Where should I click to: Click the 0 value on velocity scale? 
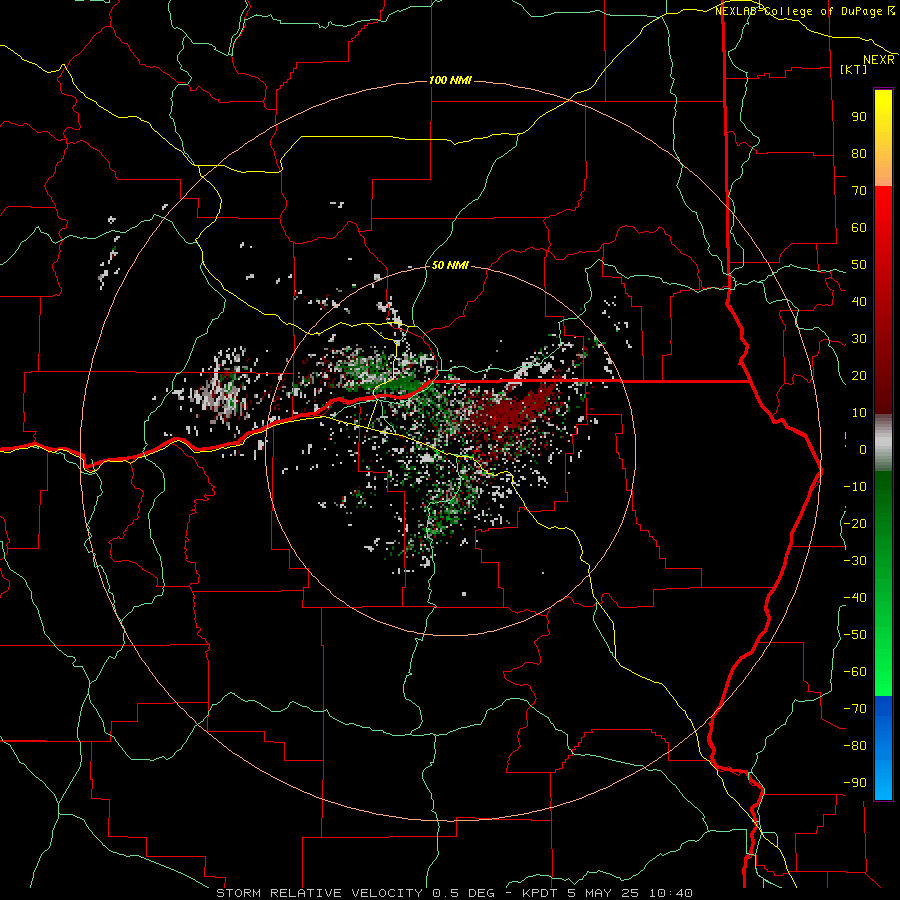pos(863,449)
